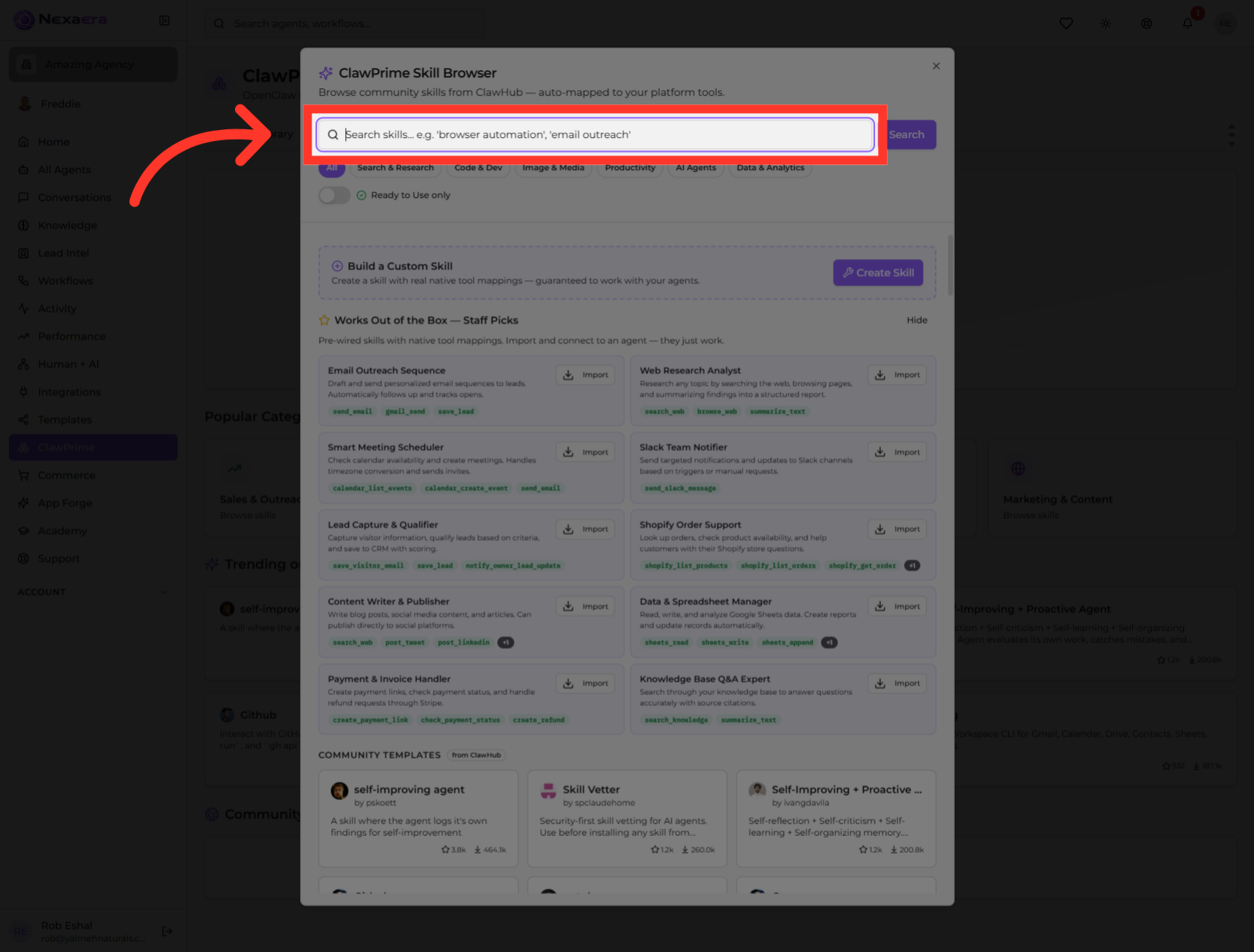Open the user account circle icon
Viewport: 1254px width, 952px height.
pyautogui.click(x=1147, y=23)
